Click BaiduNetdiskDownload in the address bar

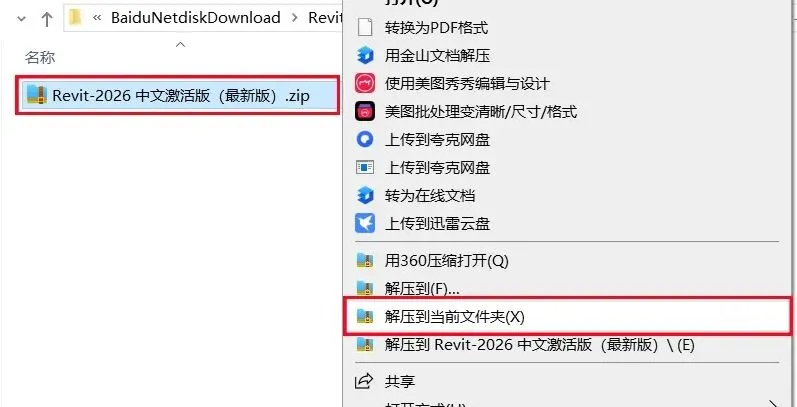point(196,18)
